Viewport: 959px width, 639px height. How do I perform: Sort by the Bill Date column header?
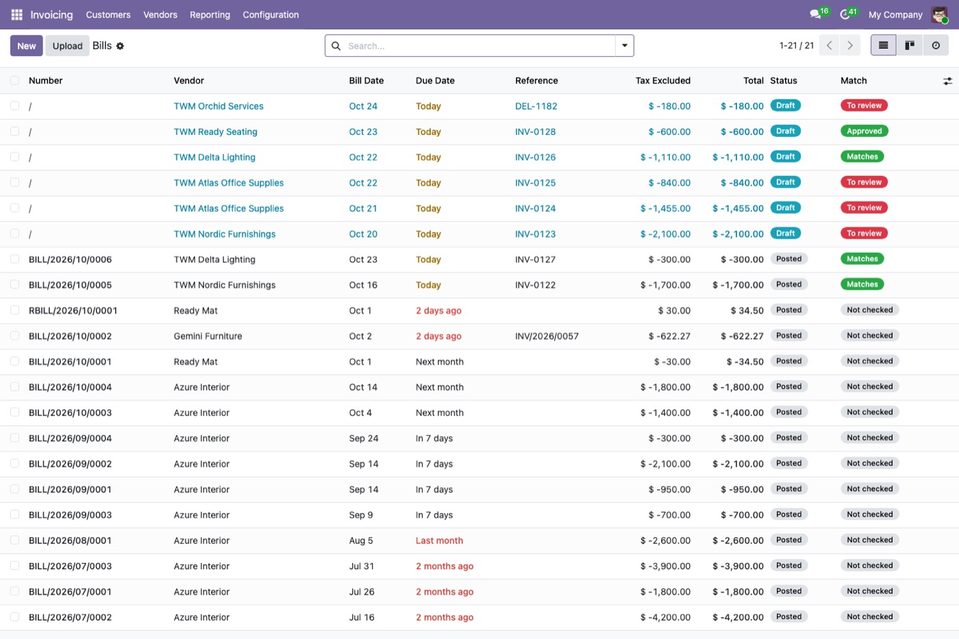pos(366,81)
